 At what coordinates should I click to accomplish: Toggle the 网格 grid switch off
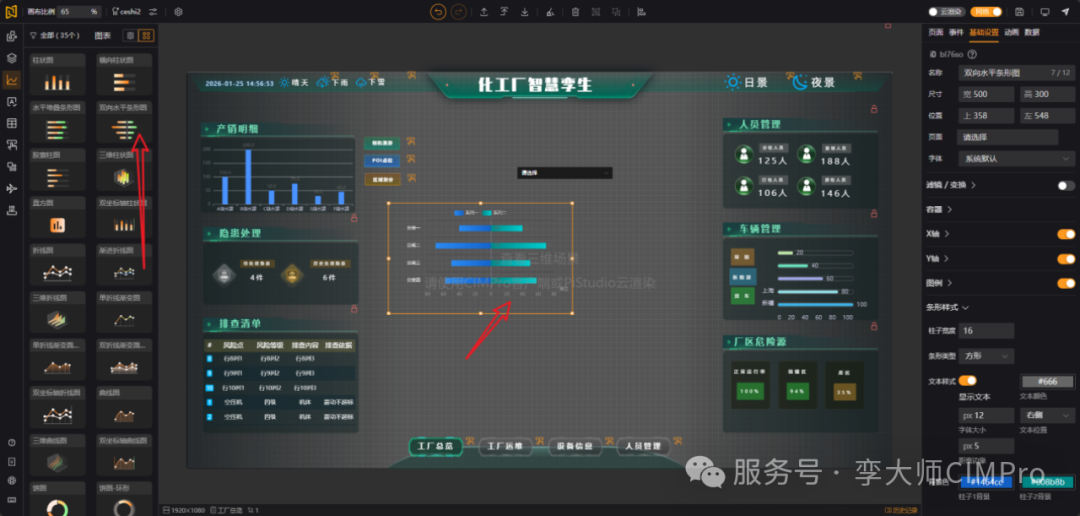(x=986, y=12)
